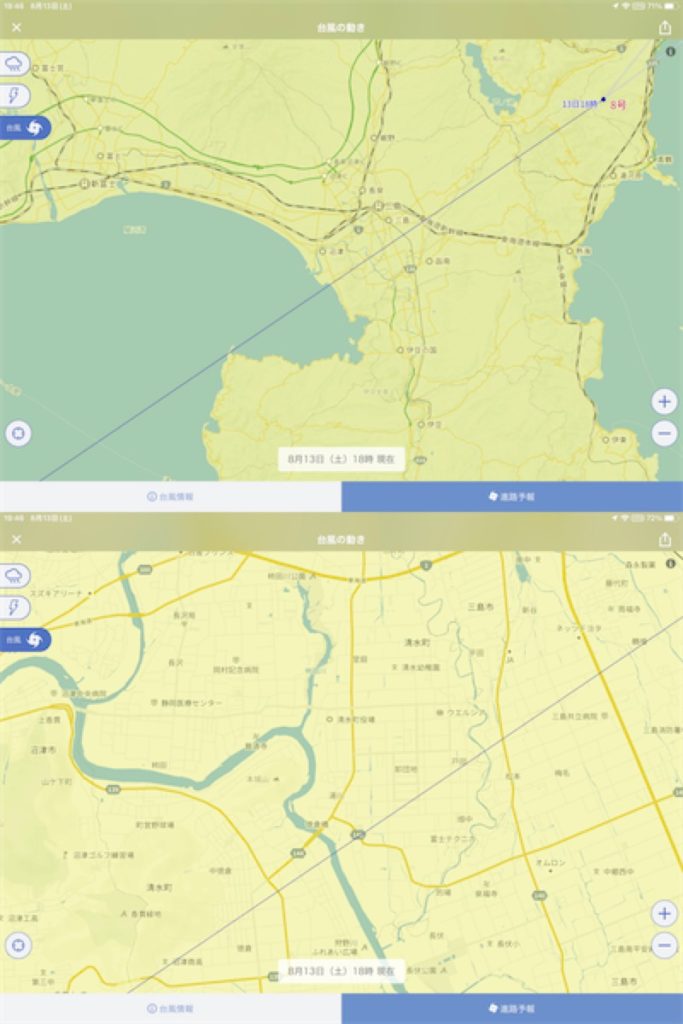
Task: Zoom out with minus button on lower street map
Action: click(664, 945)
